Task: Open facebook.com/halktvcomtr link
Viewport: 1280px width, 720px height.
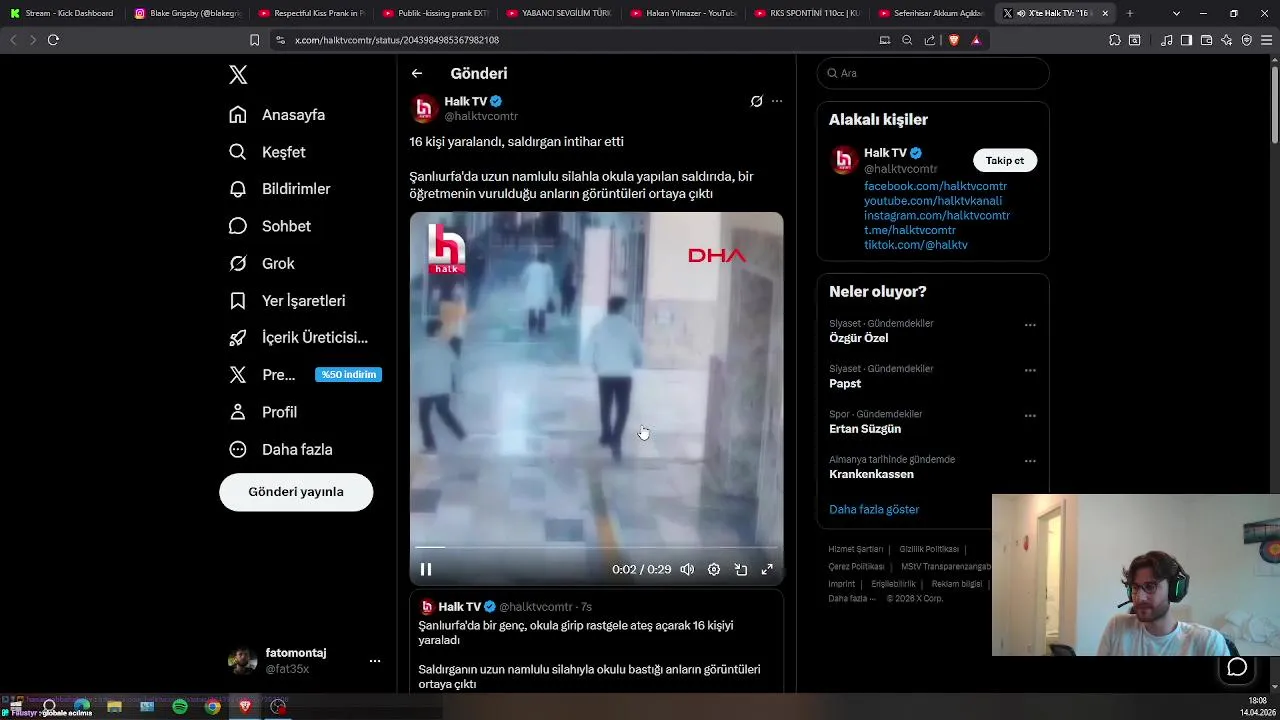Action: 935,186
